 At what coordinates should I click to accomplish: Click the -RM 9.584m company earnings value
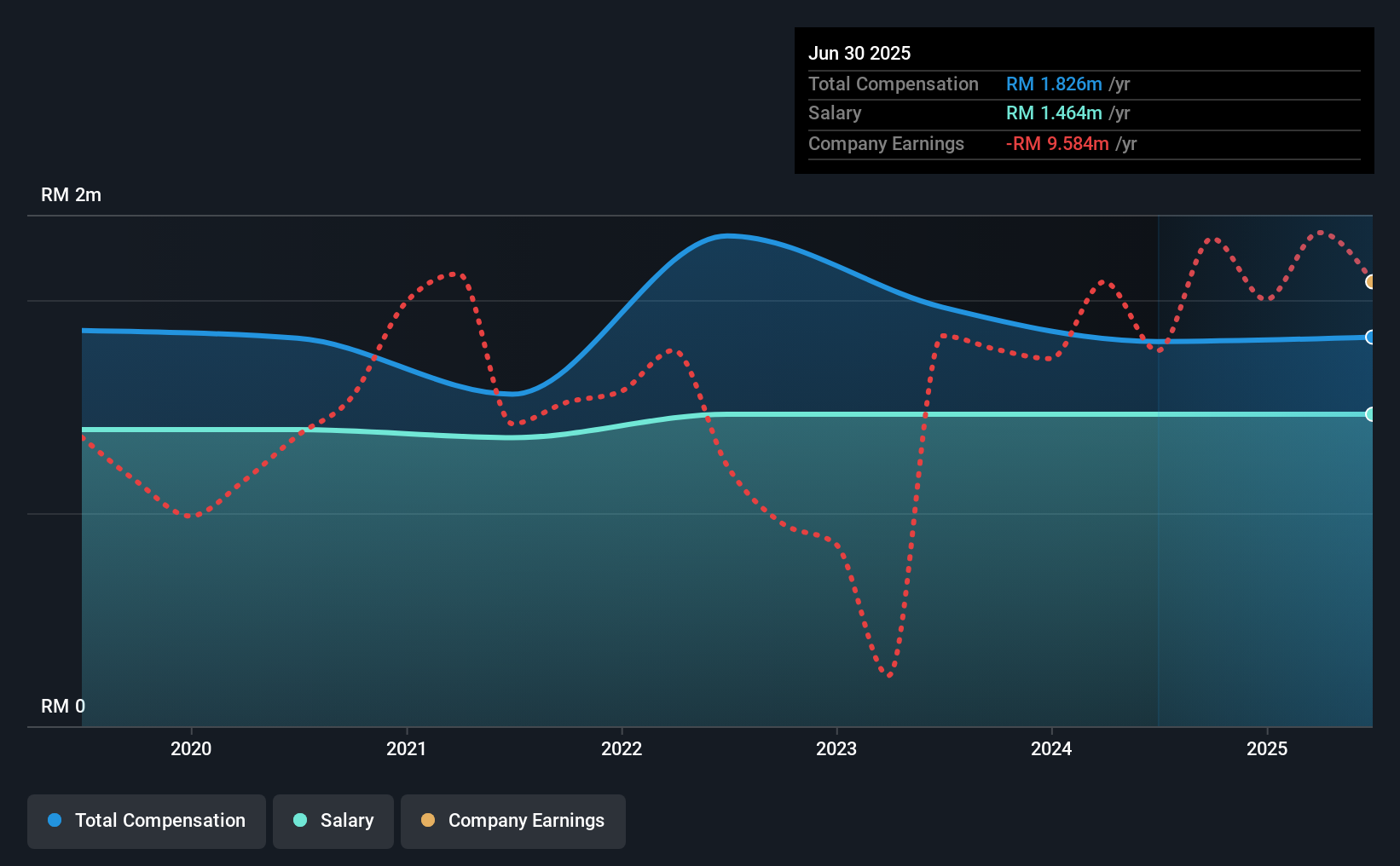[1057, 143]
